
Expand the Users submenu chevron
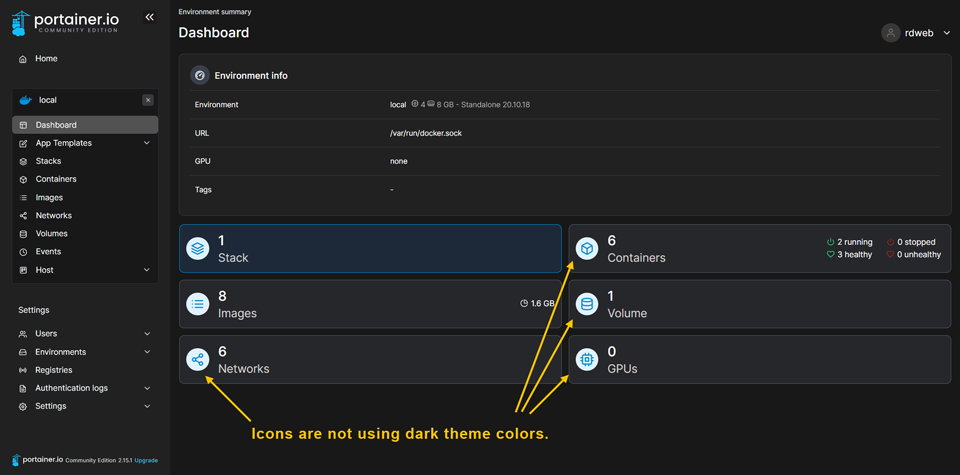tap(147, 334)
